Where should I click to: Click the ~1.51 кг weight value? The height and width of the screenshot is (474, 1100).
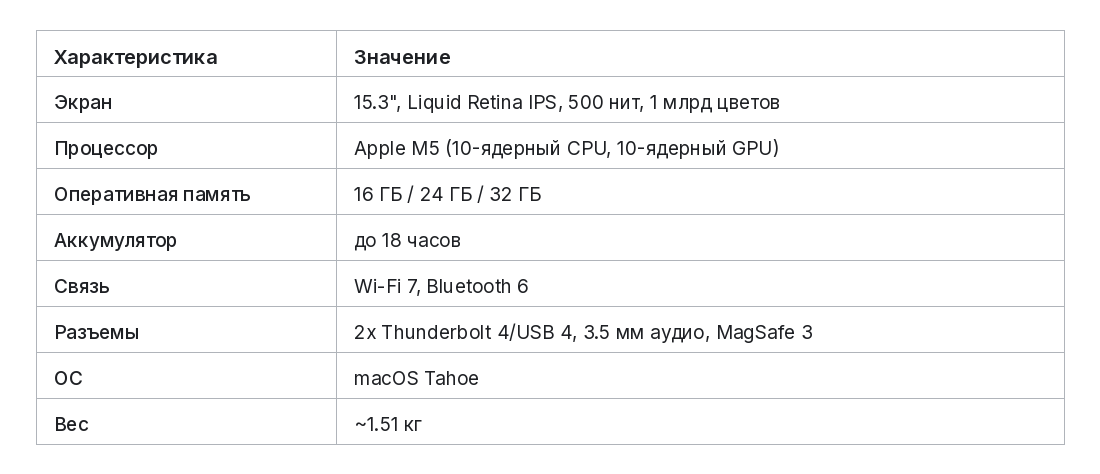388,424
